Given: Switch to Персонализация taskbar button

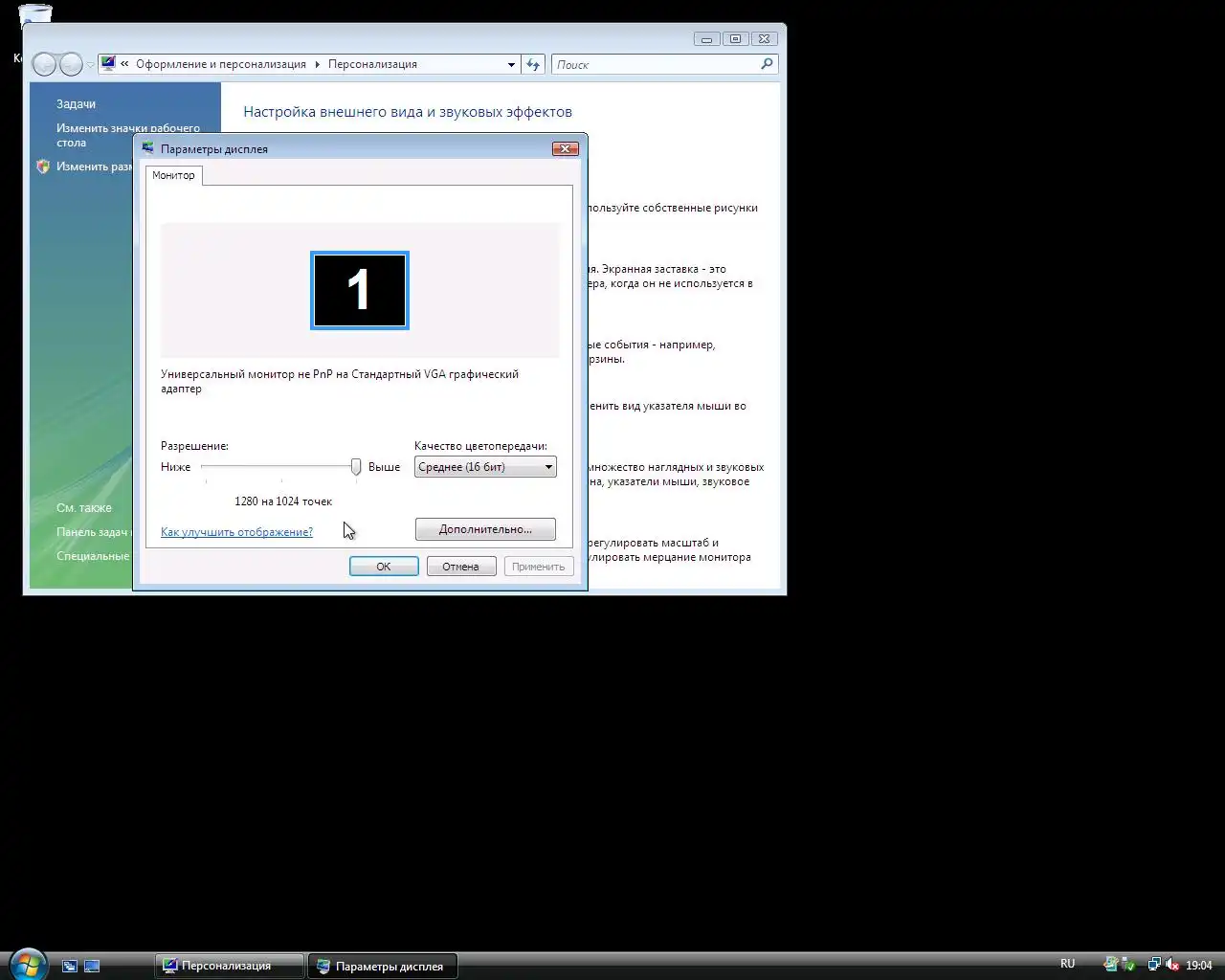Looking at the screenshot, I should coord(230,966).
